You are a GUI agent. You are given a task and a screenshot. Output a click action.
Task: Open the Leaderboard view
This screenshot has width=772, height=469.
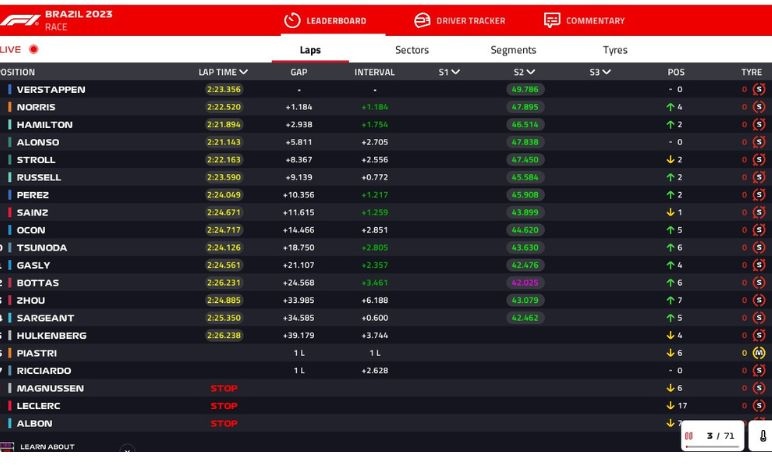(x=325, y=20)
